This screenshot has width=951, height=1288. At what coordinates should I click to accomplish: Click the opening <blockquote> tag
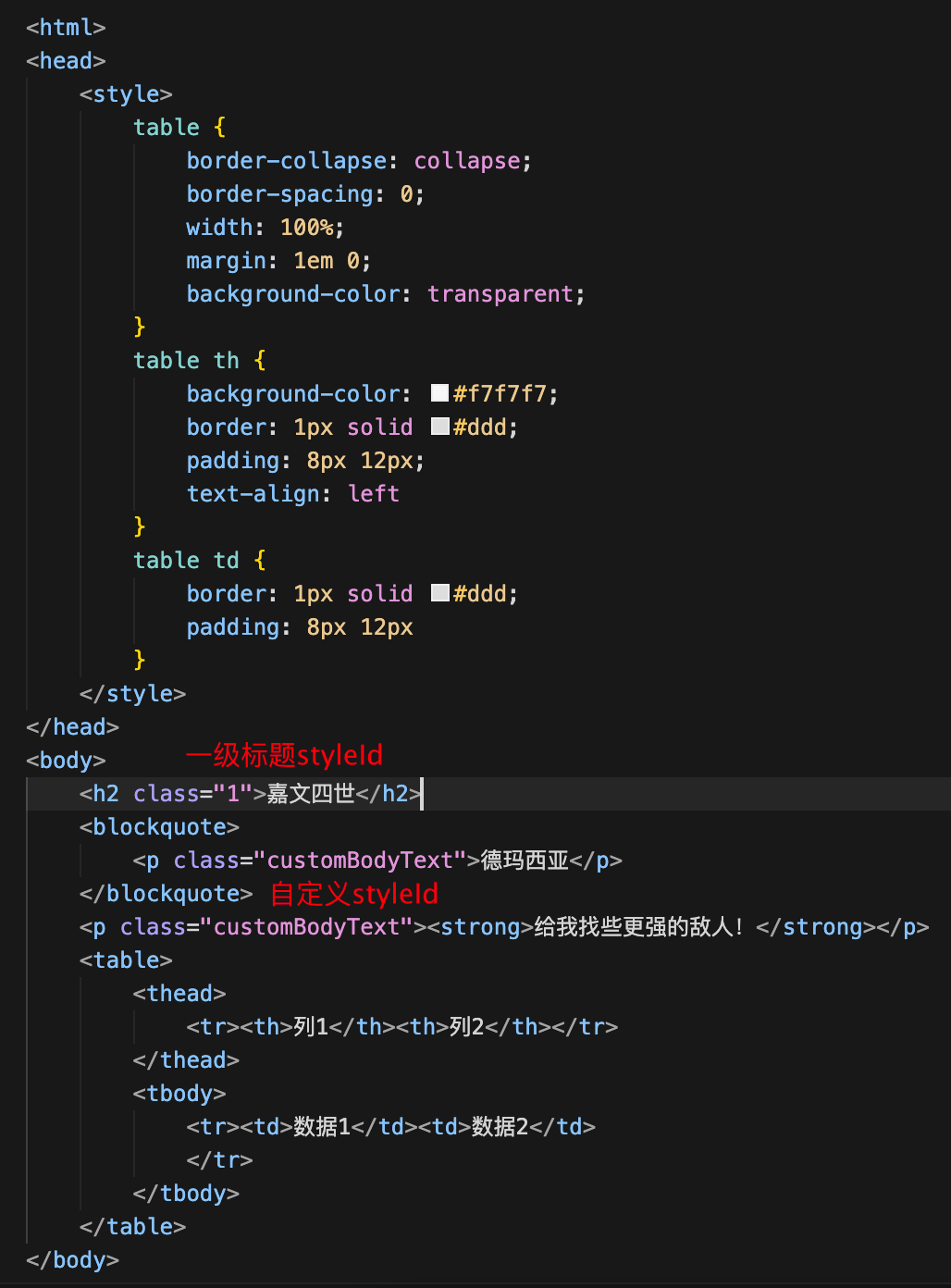[158, 826]
